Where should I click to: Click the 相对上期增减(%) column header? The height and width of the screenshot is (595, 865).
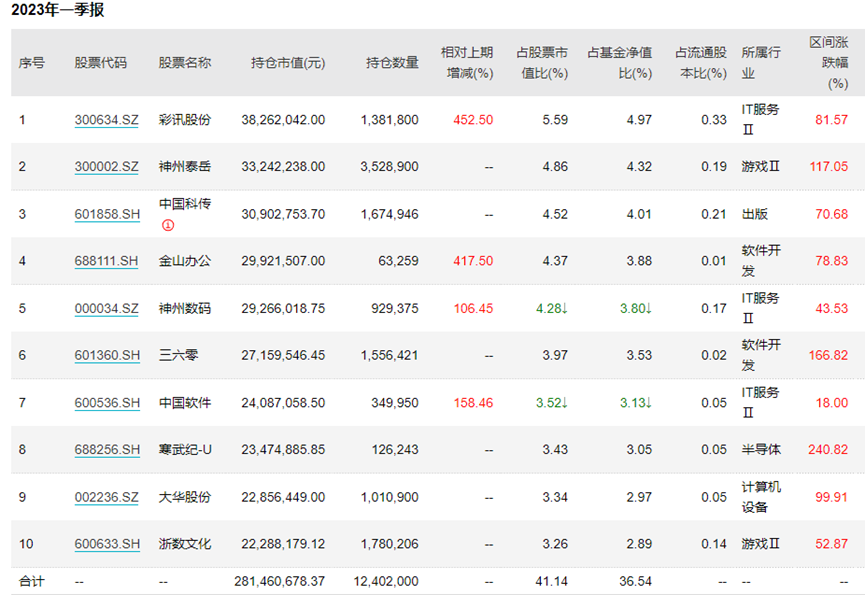[x=467, y=63]
